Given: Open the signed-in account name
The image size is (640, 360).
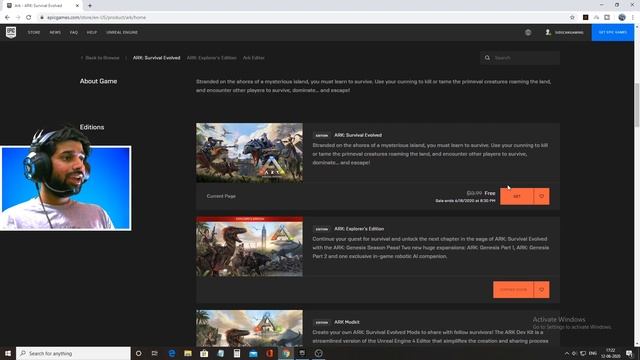Looking at the screenshot, I should click(x=569, y=32).
